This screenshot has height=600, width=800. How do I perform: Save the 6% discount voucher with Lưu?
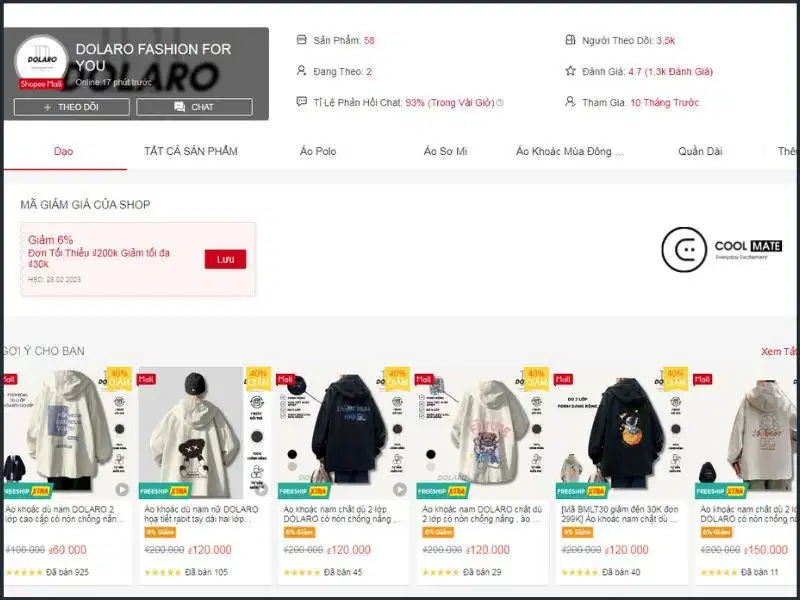(226, 259)
